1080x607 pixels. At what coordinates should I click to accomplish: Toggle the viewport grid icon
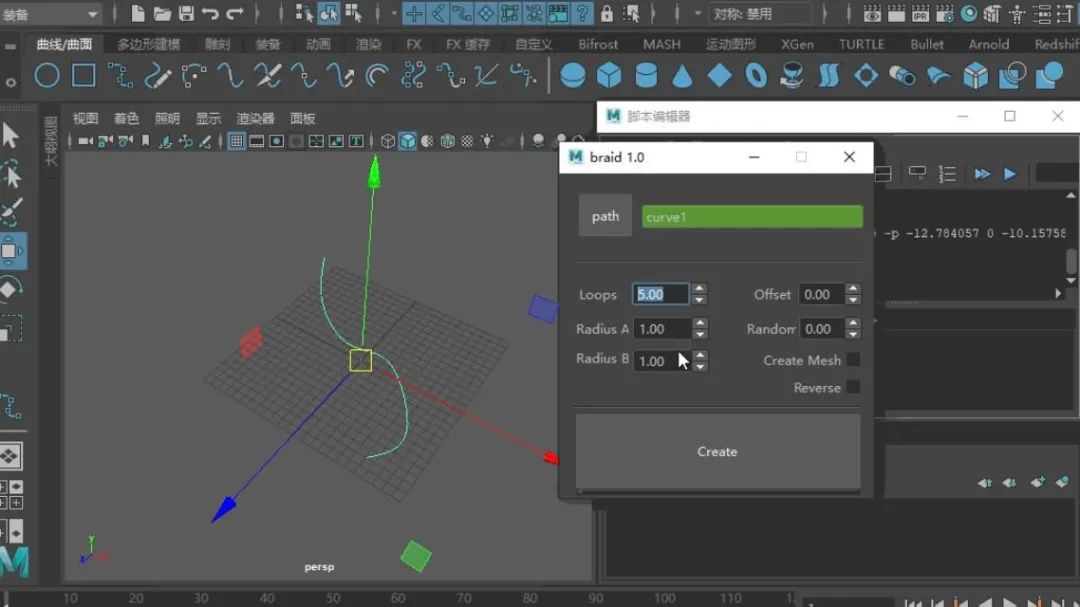coord(236,141)
